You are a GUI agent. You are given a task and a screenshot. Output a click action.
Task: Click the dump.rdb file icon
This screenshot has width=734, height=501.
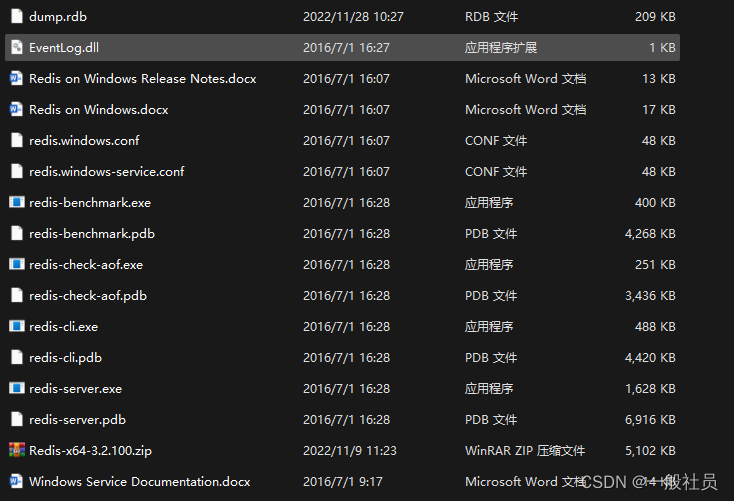(x=17, y=16)
